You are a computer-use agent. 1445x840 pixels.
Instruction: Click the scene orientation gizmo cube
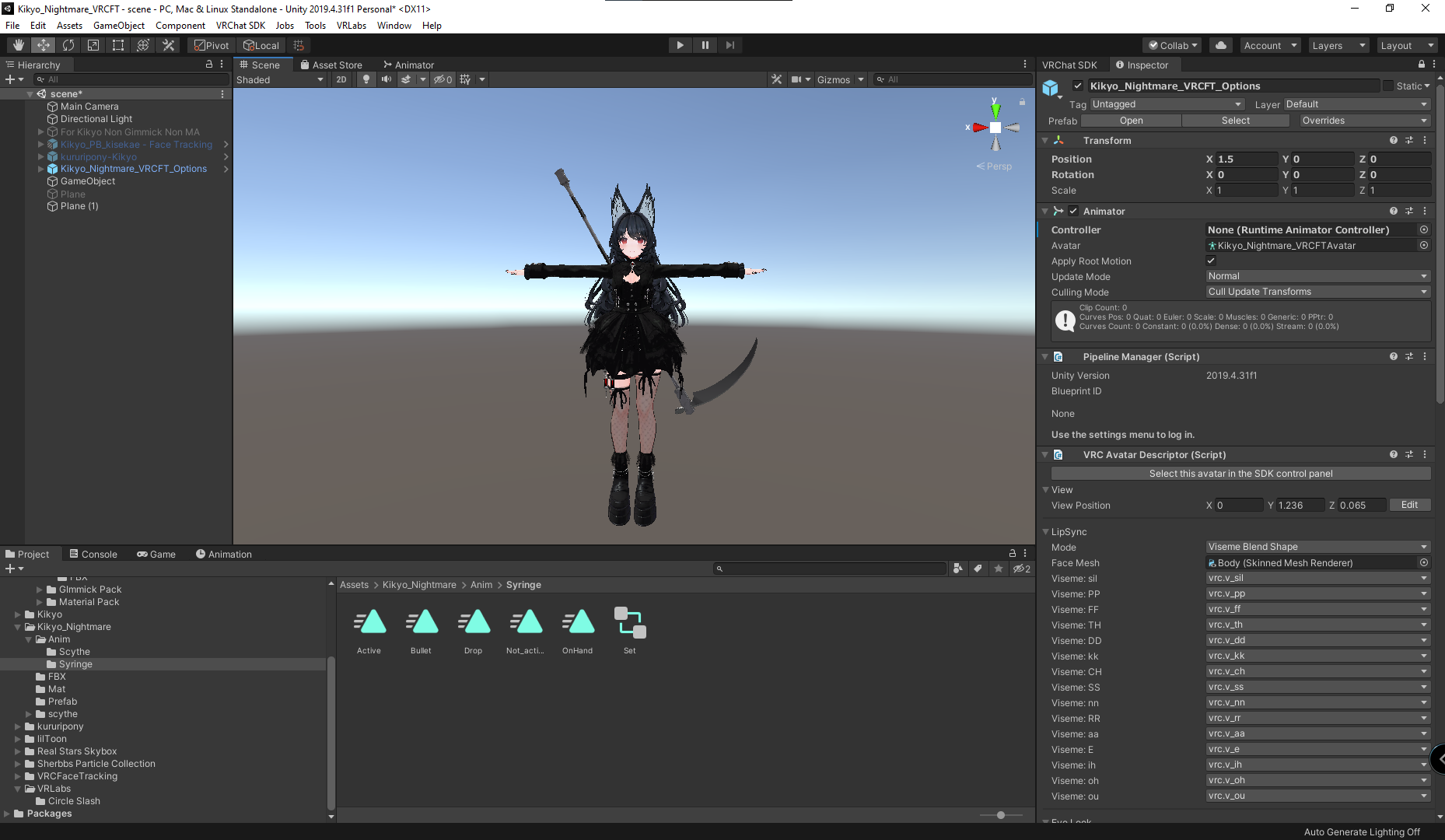pyautogui.click(x=995, y=128)
